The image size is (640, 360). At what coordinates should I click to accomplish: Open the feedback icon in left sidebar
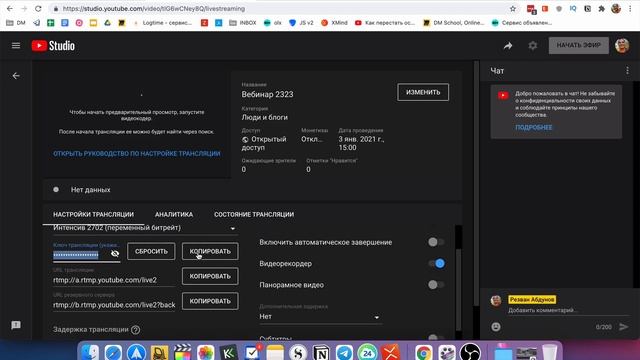16,325
